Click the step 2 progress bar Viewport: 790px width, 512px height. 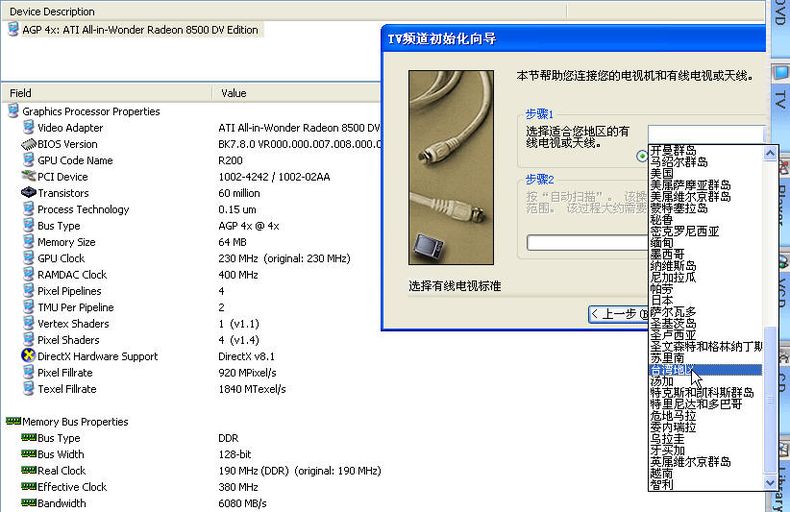[587, 242]
